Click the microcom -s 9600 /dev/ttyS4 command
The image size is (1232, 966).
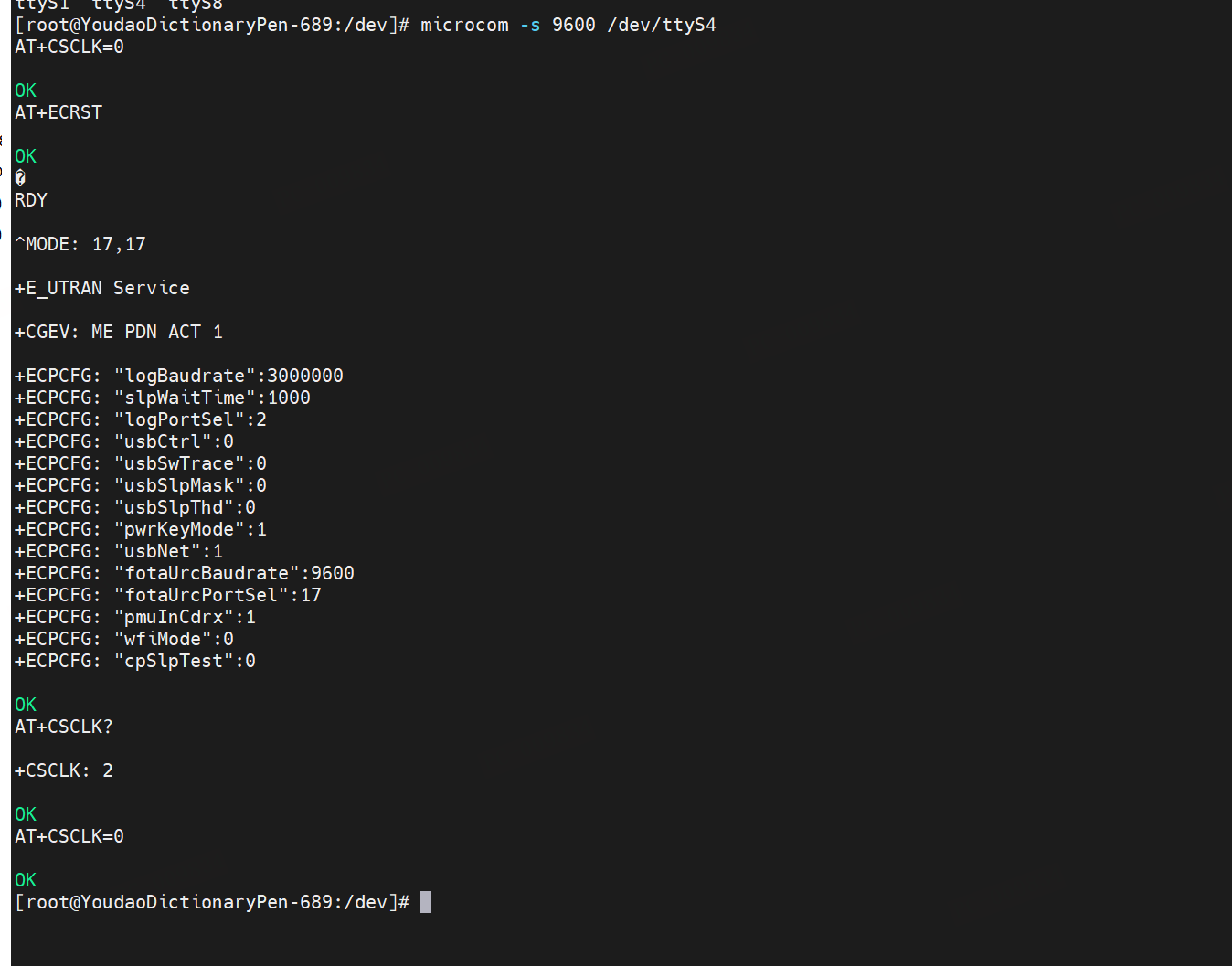[x=568, y=26]
